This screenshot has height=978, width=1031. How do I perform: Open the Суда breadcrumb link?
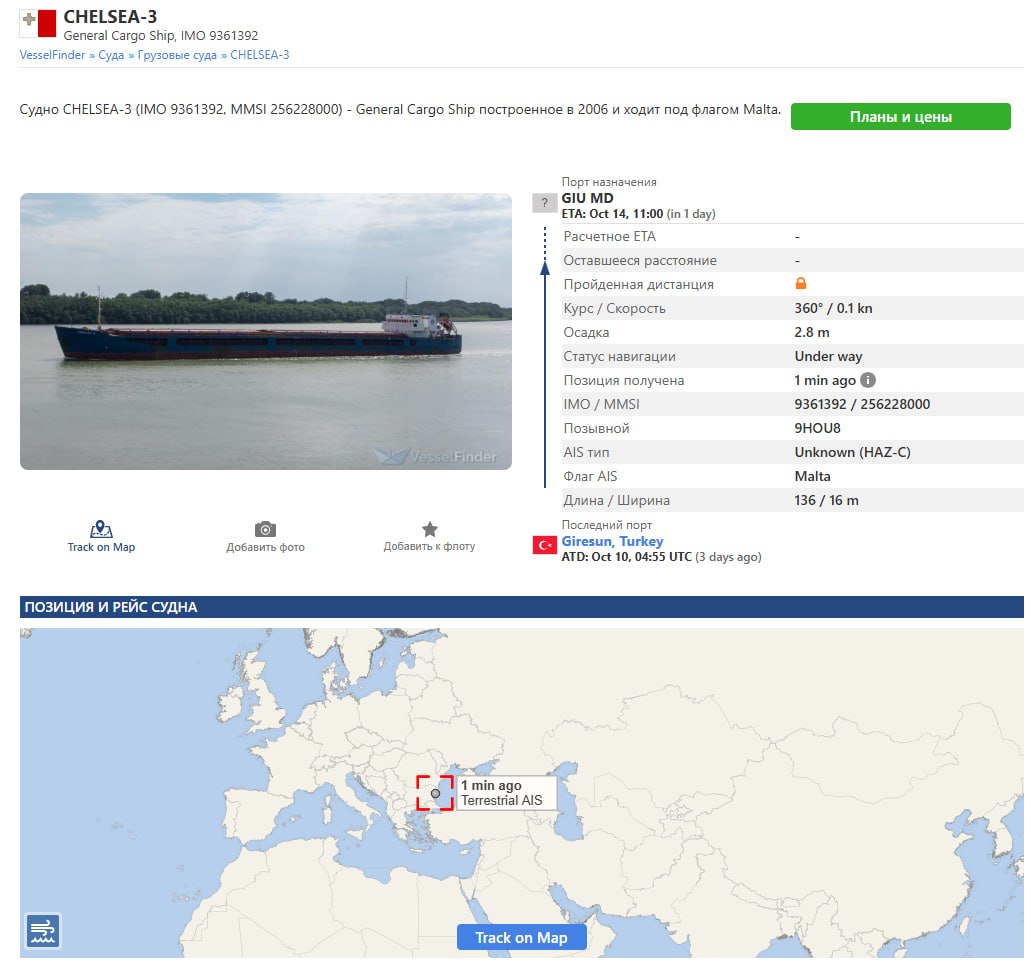click(111, 55)
